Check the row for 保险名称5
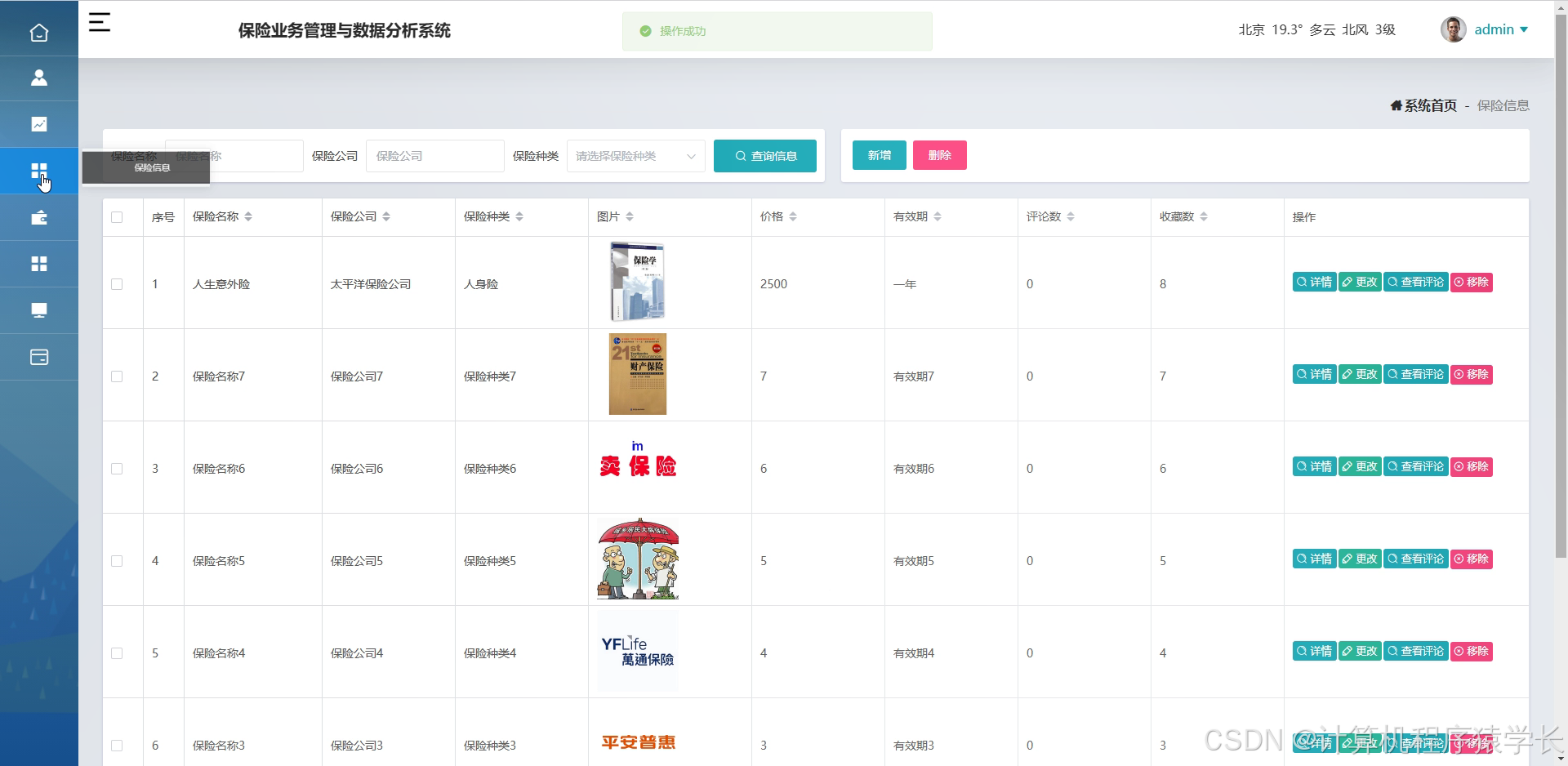Viewport: 1568px width, 766px height. click(117, 561)
